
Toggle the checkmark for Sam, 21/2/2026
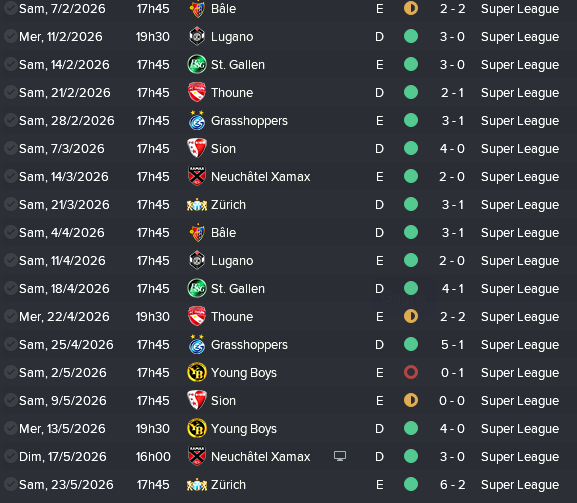click(x=10, y=92)
